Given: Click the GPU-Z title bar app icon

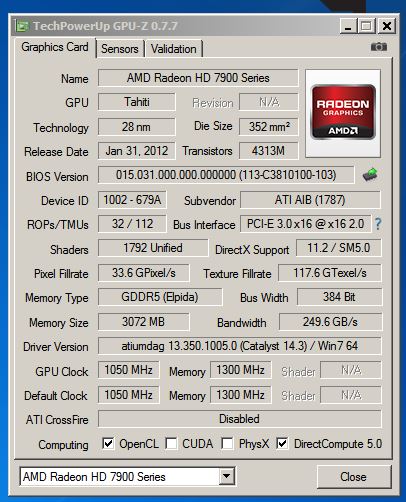Looking at the screenshot, I should (x=22, y=26).
